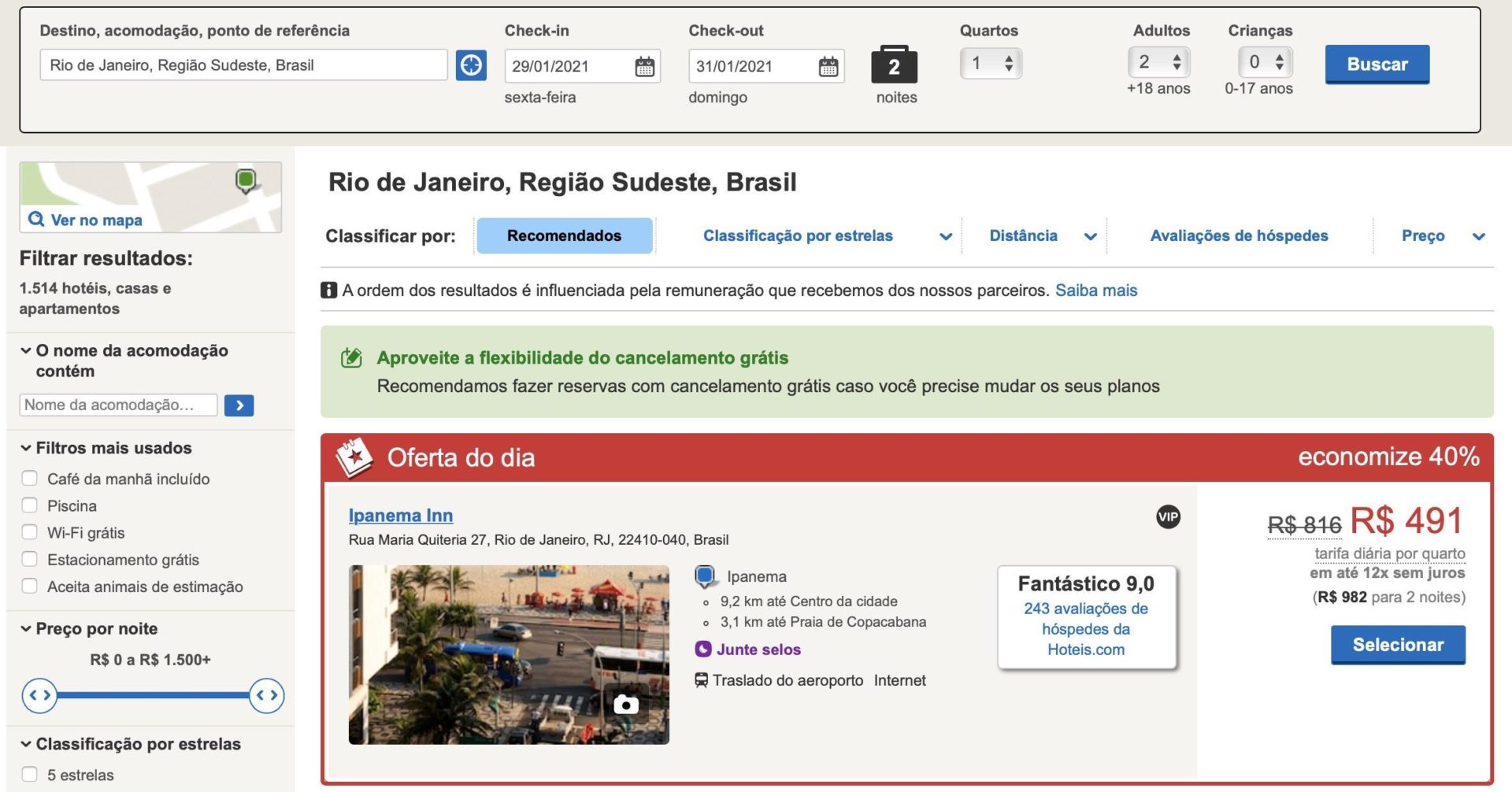The height and width of the screenshot is (792, 1512).
Task: Collapse sidebar Classificação por estrelas section
Action: click(26, 744)
